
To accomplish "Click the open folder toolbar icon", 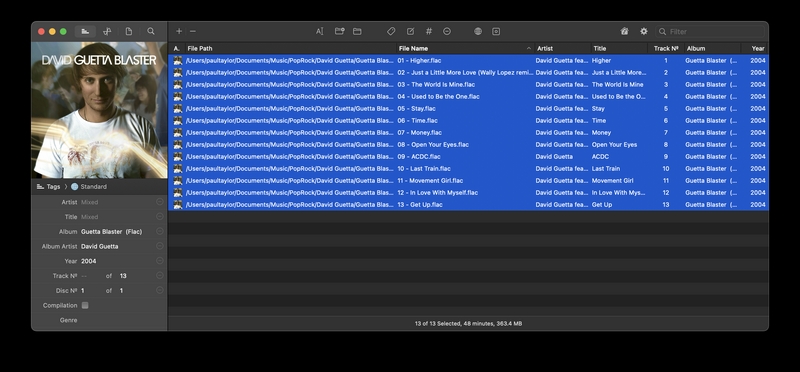I will (357, 31).
